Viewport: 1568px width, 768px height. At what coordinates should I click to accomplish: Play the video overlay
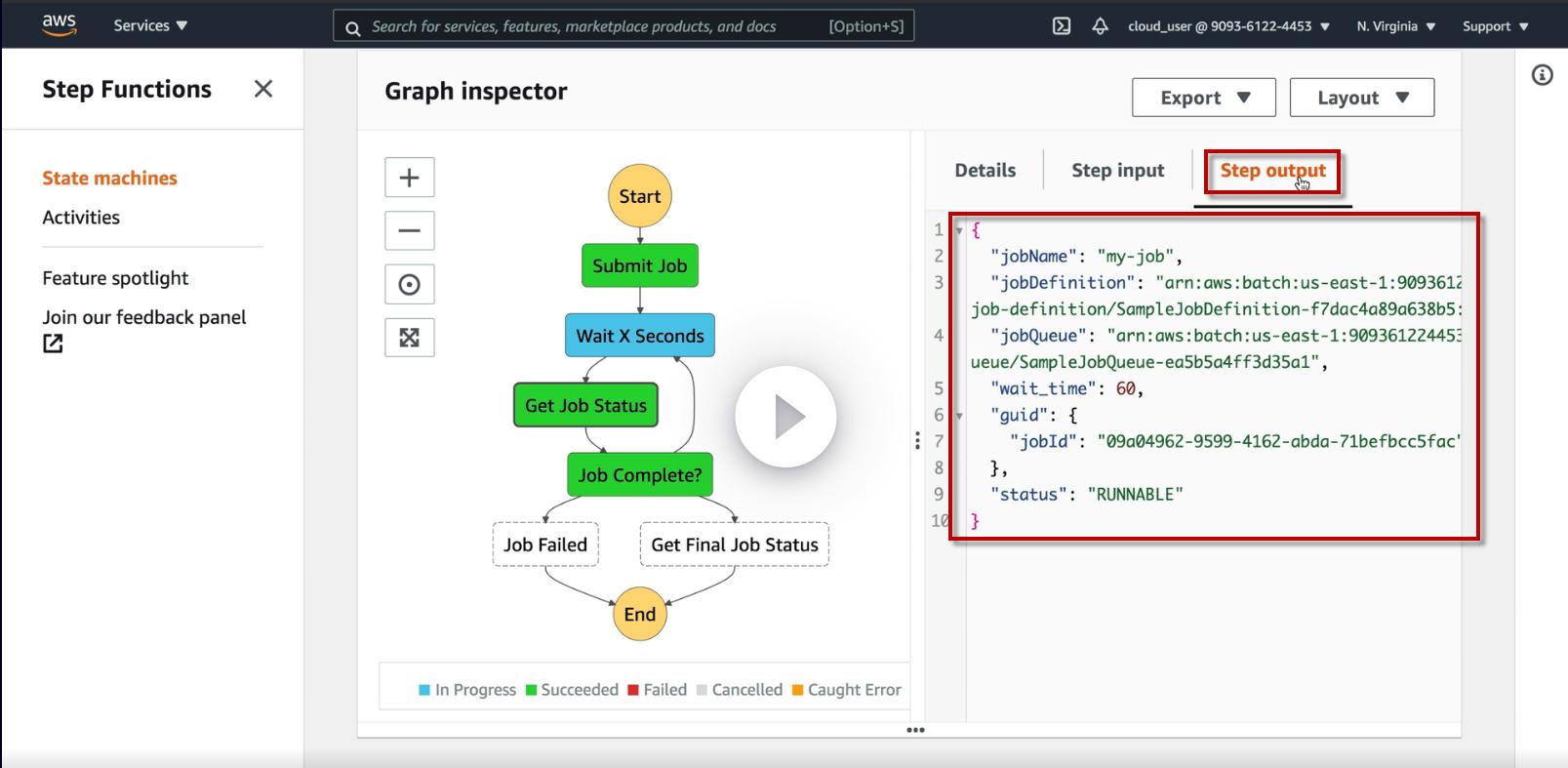point(785,417)
